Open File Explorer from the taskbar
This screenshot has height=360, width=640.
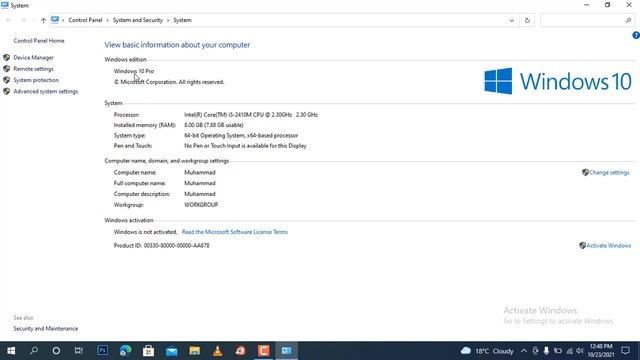point(195,351)
